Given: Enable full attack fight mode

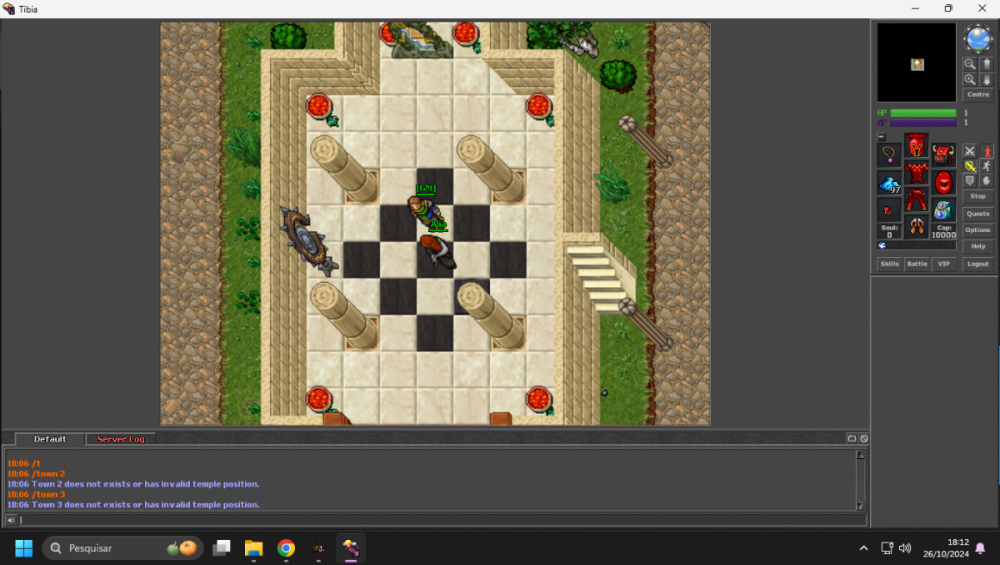Looking at the screenshot, I should point(969,151).
